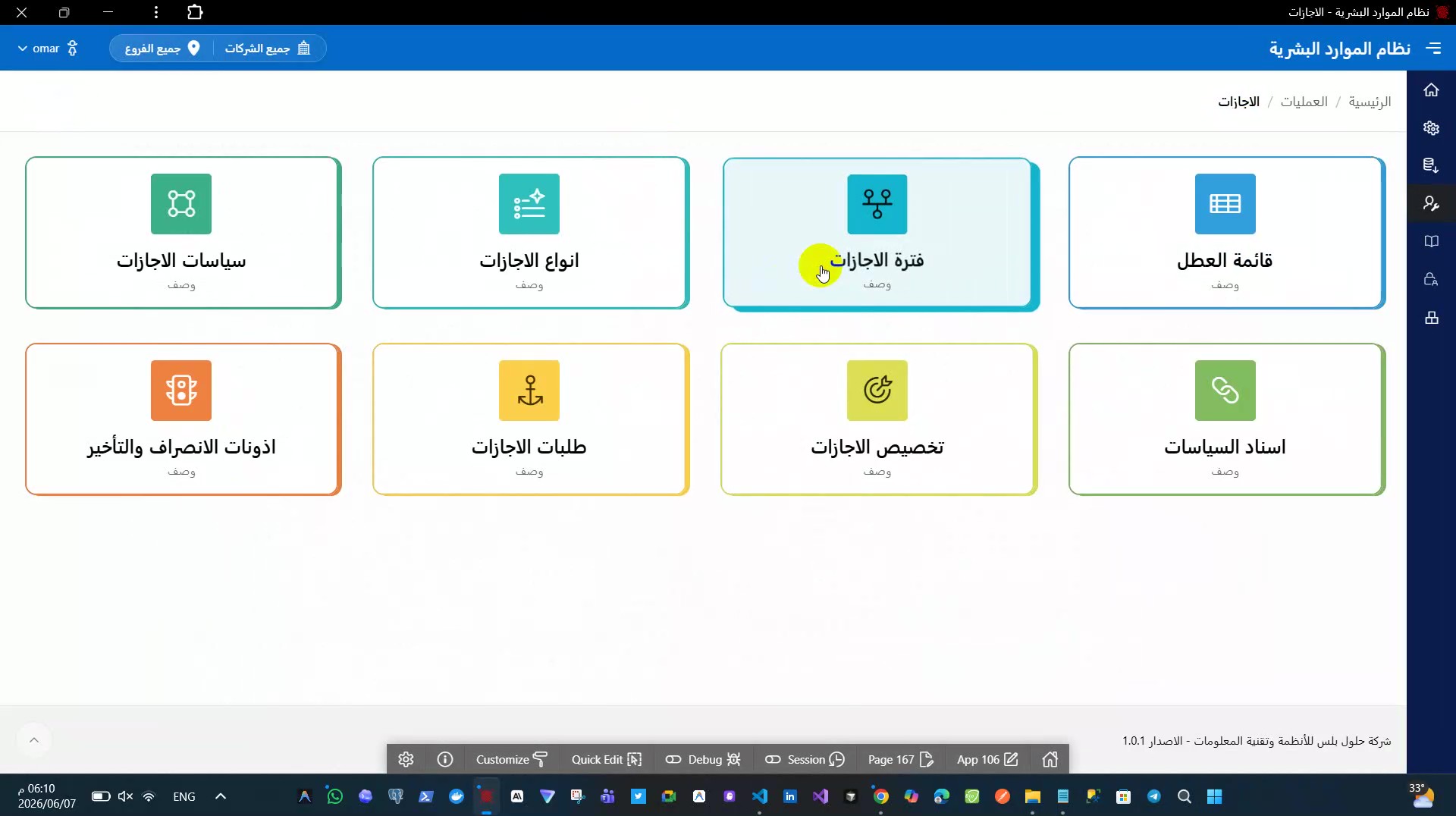Open the فترة الاجازات card title
The height and width of the screenshot is (816, 1456).
(877, 261)
